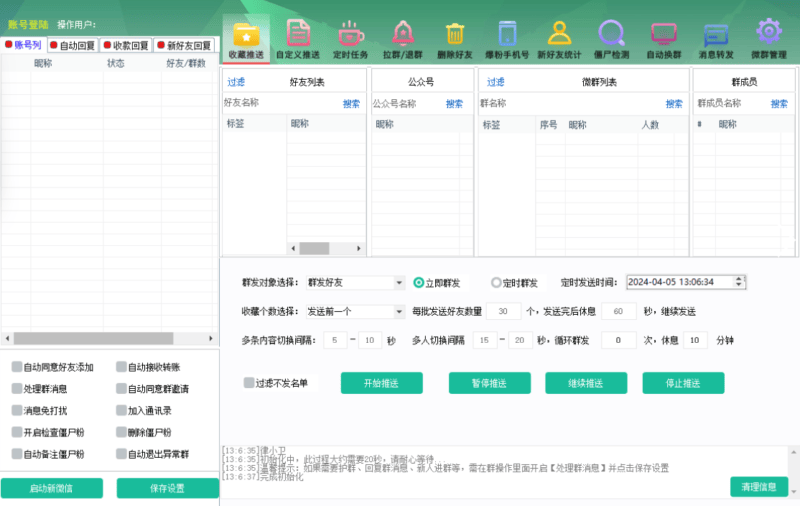This screenshot has width=800, height=506.
Task: Toggle 自动备注僵尸粉 checkbox
Action: [17, 454]
